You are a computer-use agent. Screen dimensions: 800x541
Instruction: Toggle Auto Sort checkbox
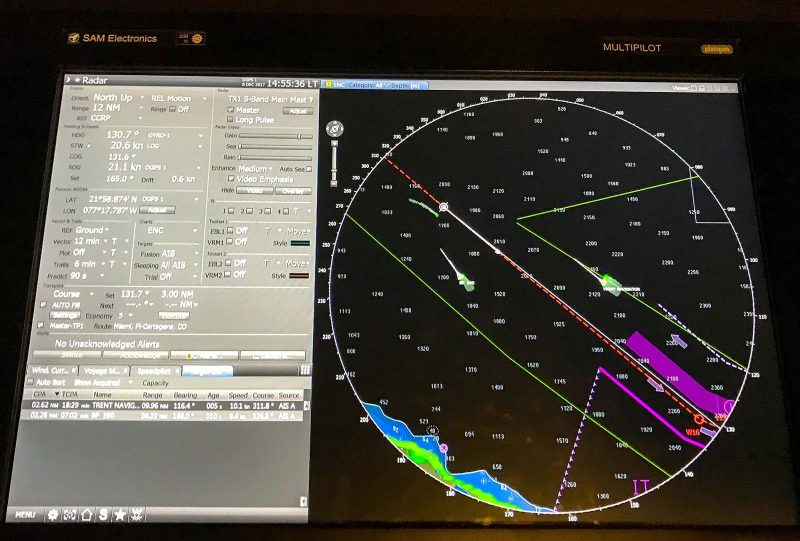[x=31, y=382]
